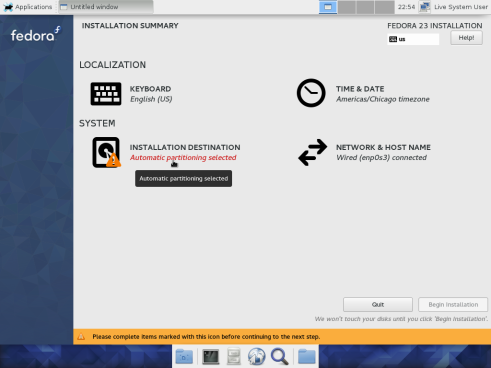
Task: Open Network & Host Name arrows icon
Action: coord(312,152)
